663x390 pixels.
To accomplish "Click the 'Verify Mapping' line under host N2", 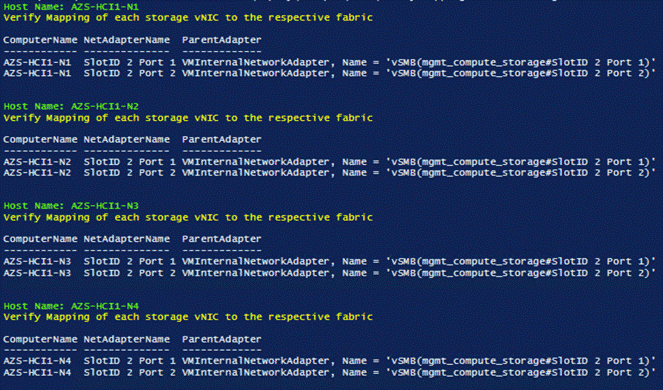I will pyautogui.click(x=188, y=118).
